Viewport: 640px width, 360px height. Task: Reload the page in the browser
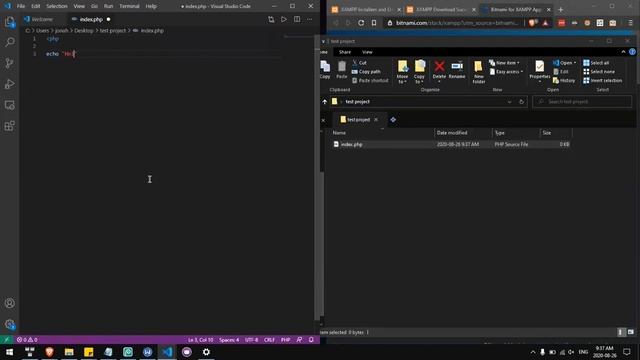click(x=361, y=23)
